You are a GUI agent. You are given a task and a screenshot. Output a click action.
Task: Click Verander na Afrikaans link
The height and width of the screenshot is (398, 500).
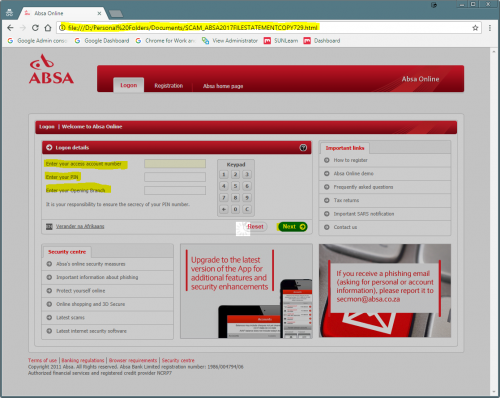click(80, 226)
